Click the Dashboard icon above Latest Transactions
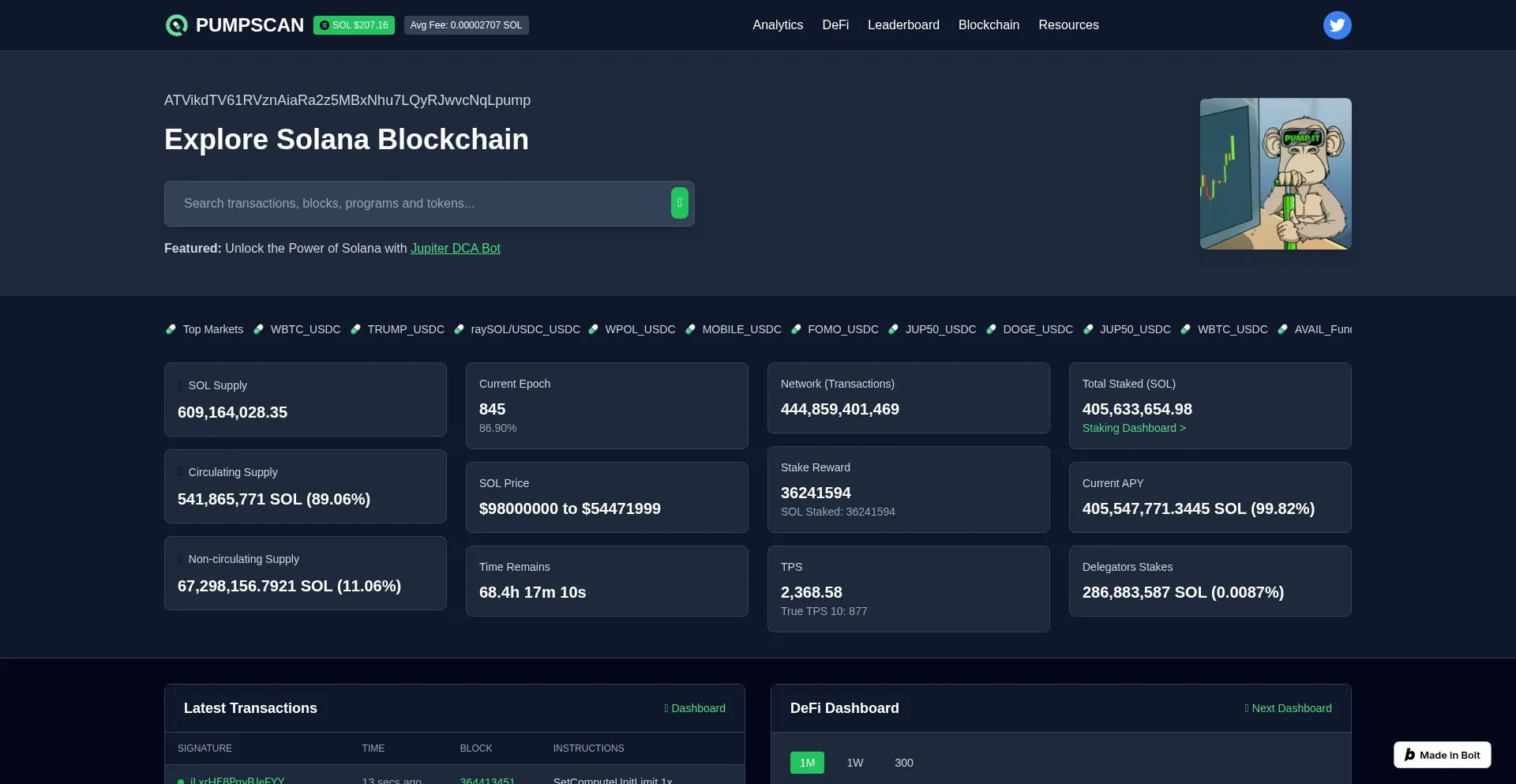The width and height of the screenshot is (1516, 784). [x=666, y=708]
